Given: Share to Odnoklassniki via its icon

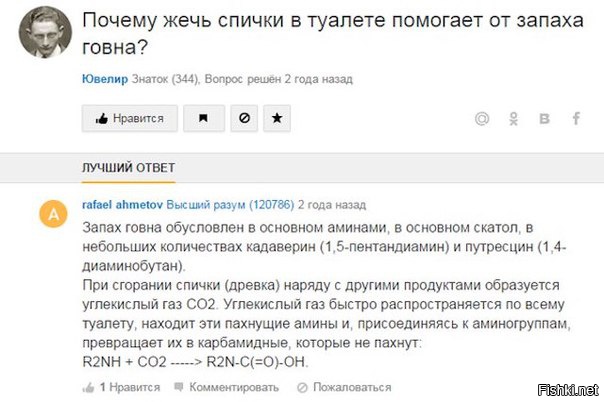Looking at the screenshot, I should (x=514, y=119).
